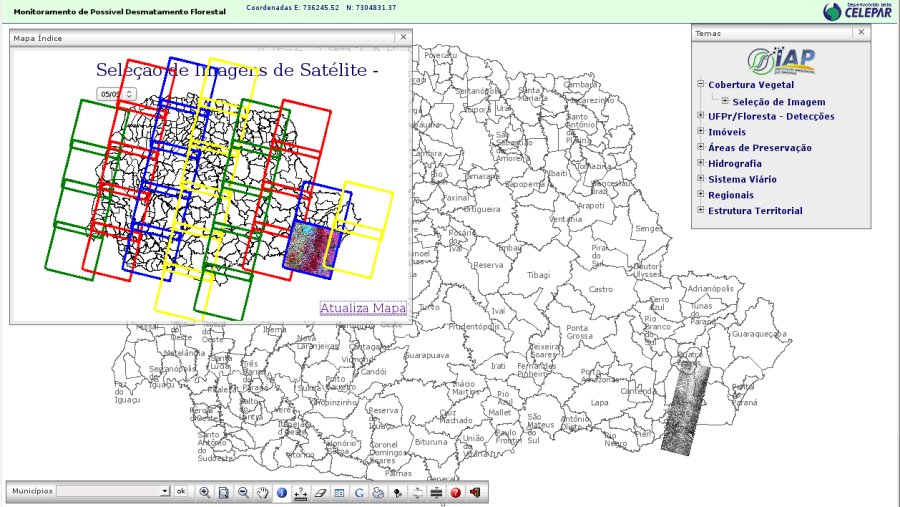The height and width of the screenshot is (507, 900).
Task: Click the eraser clear tool
Action: click(x=320, y=492)
